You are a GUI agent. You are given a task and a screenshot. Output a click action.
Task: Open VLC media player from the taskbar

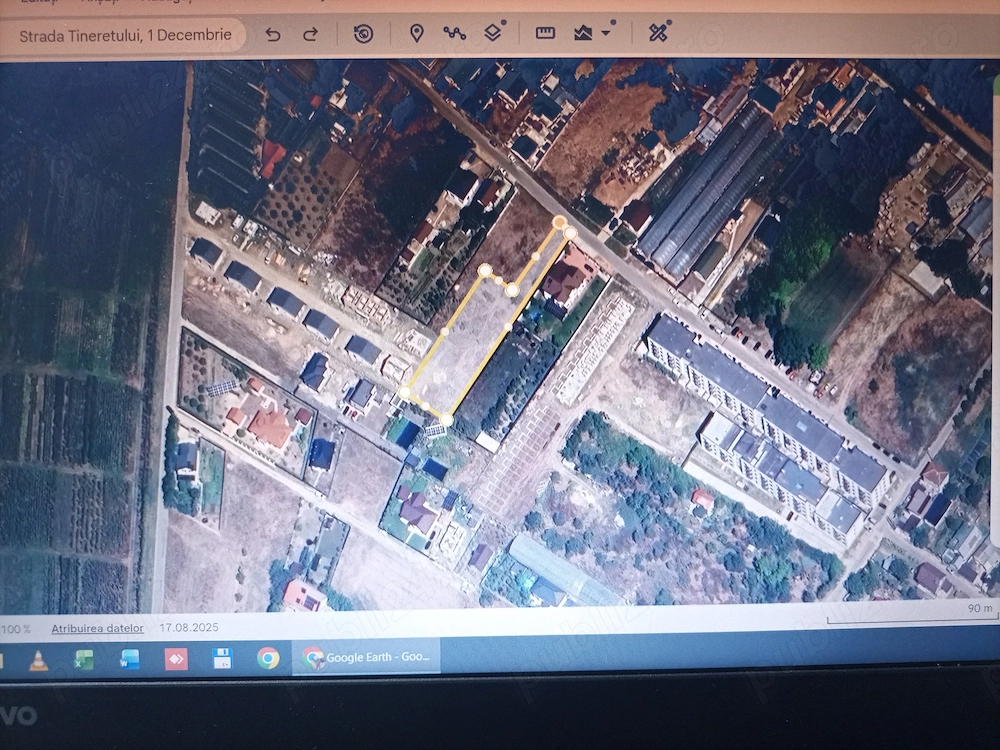pyautogui.click(x=38, y=659)
